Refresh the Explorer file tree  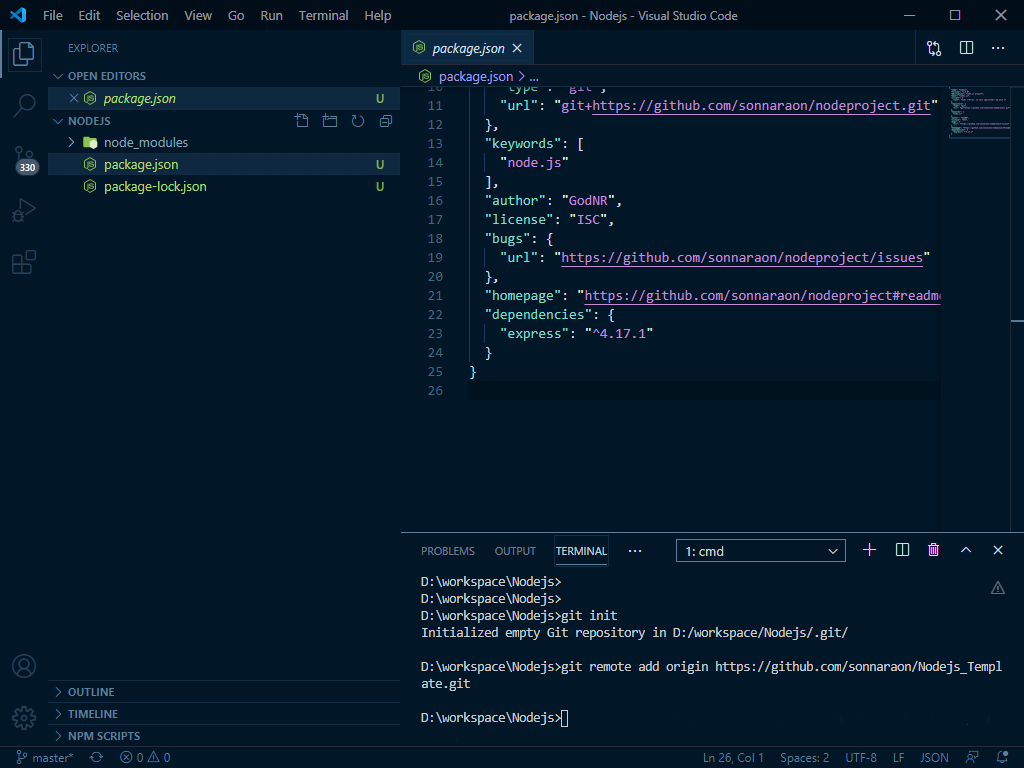(x=358, y=121)
